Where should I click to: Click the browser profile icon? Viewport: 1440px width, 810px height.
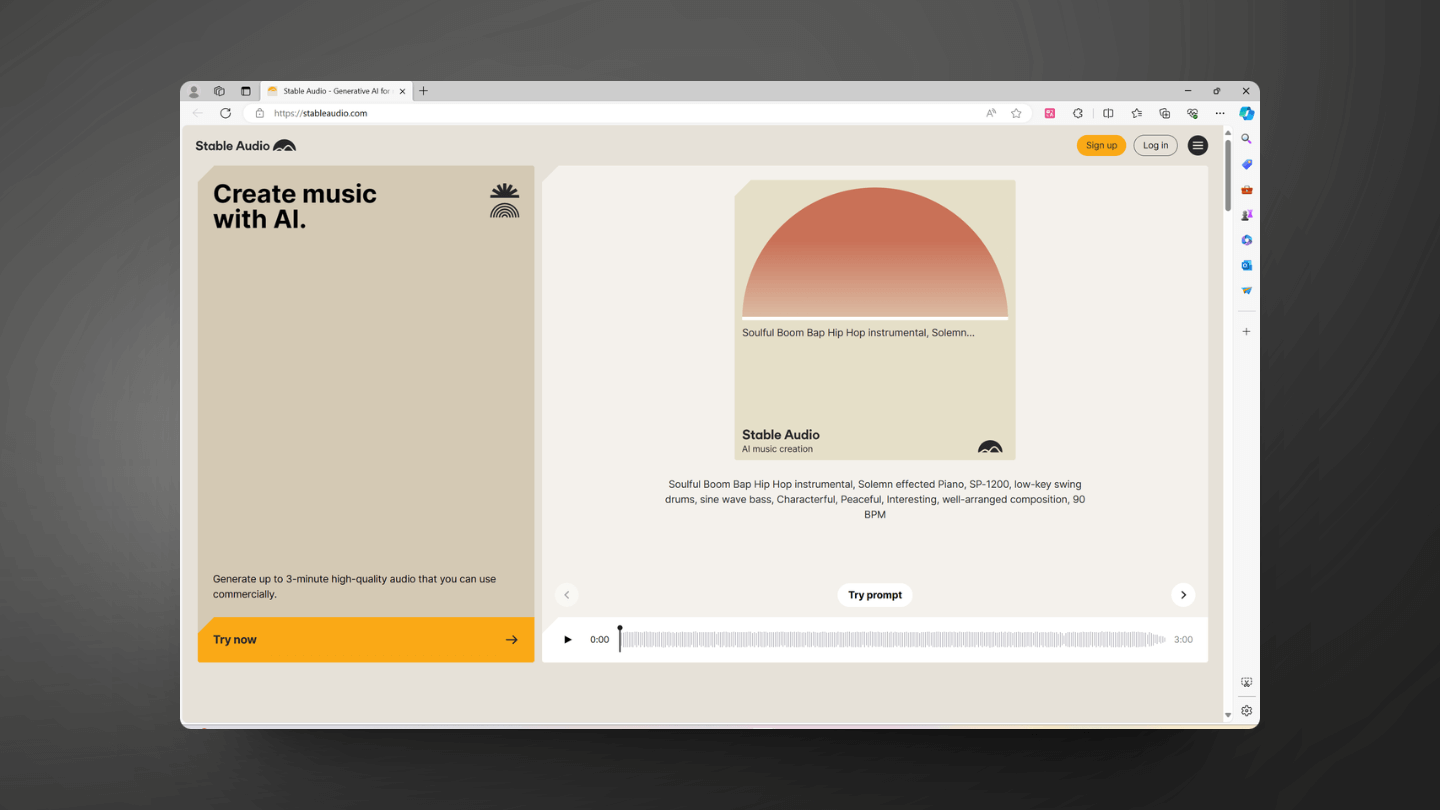[194, 91]
